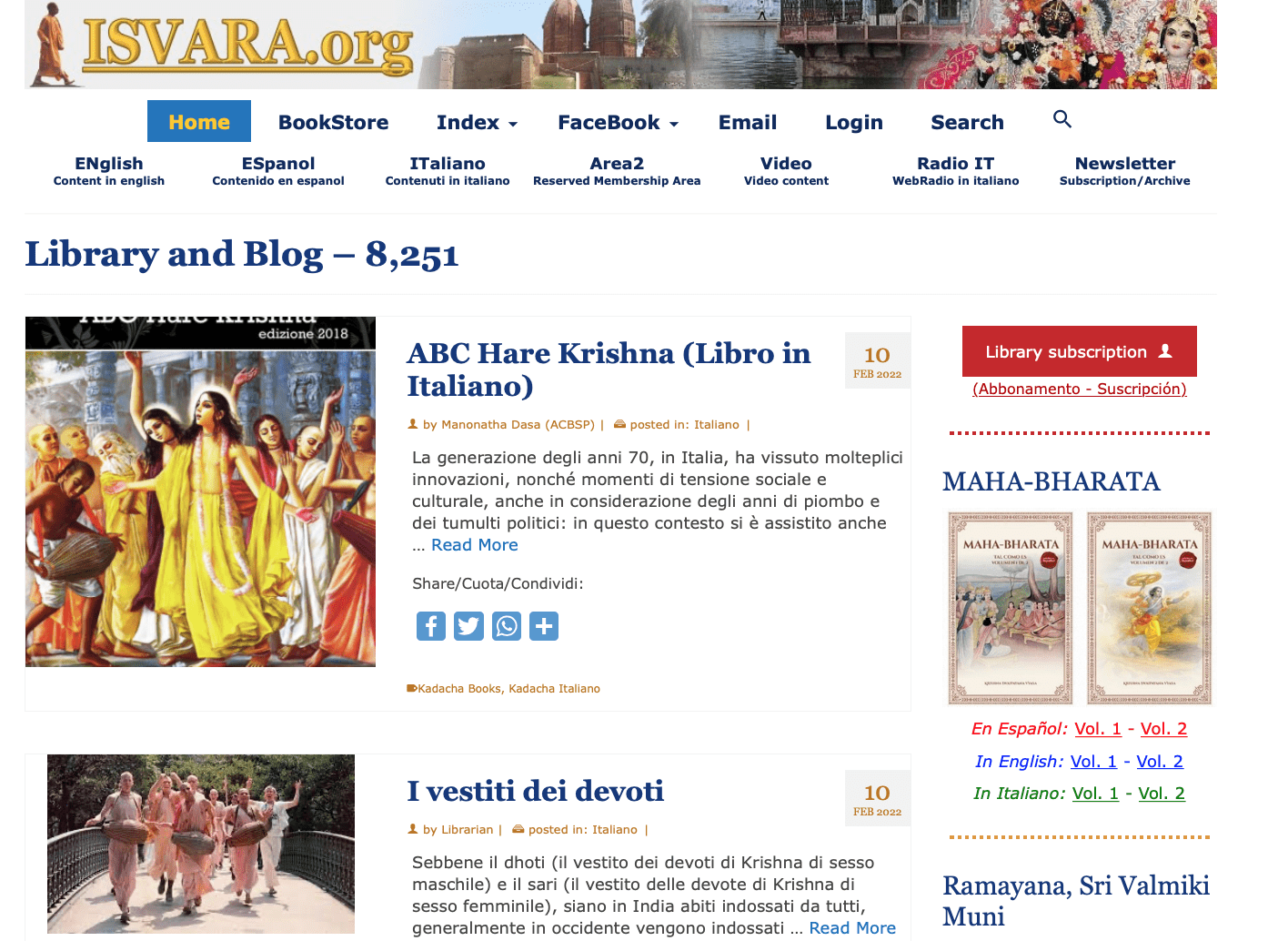Open Newsletter Subscription/Archive
1288x941 pixels.
1124,170
